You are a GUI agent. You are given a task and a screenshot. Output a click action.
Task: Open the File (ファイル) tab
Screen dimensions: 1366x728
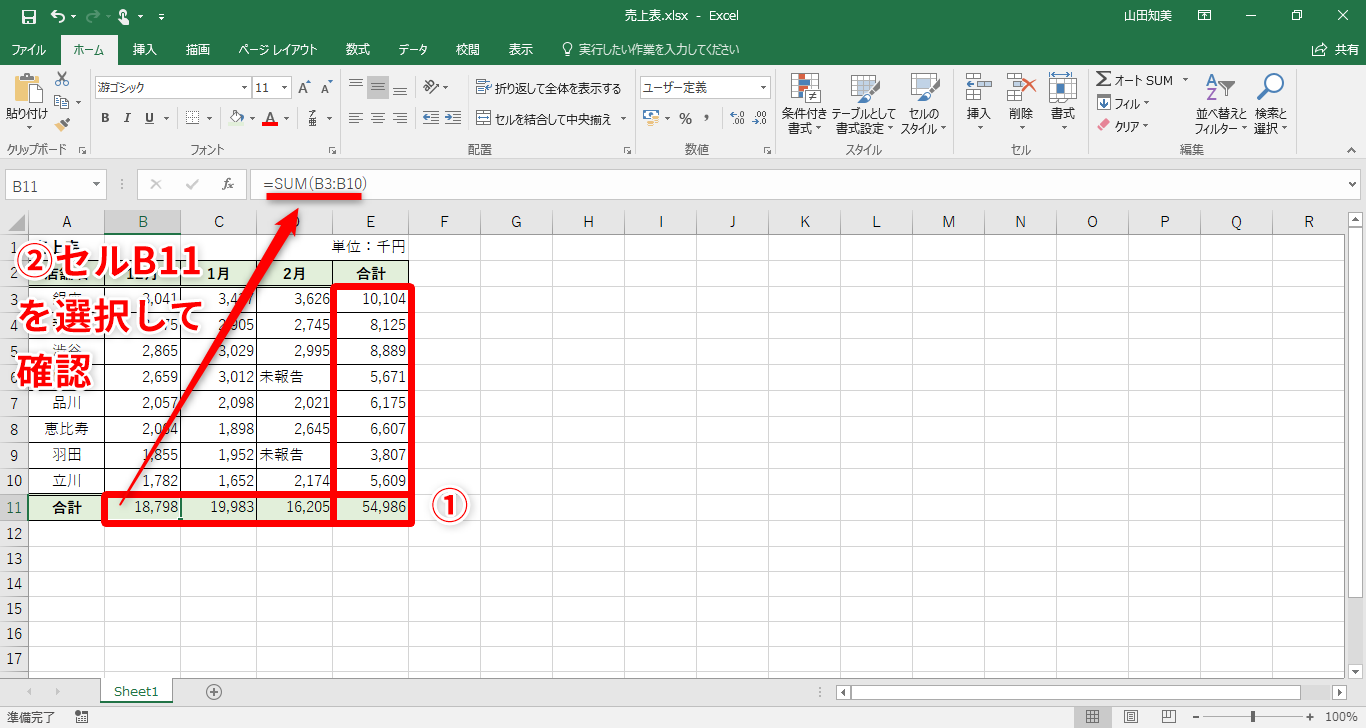pos(29,49)
